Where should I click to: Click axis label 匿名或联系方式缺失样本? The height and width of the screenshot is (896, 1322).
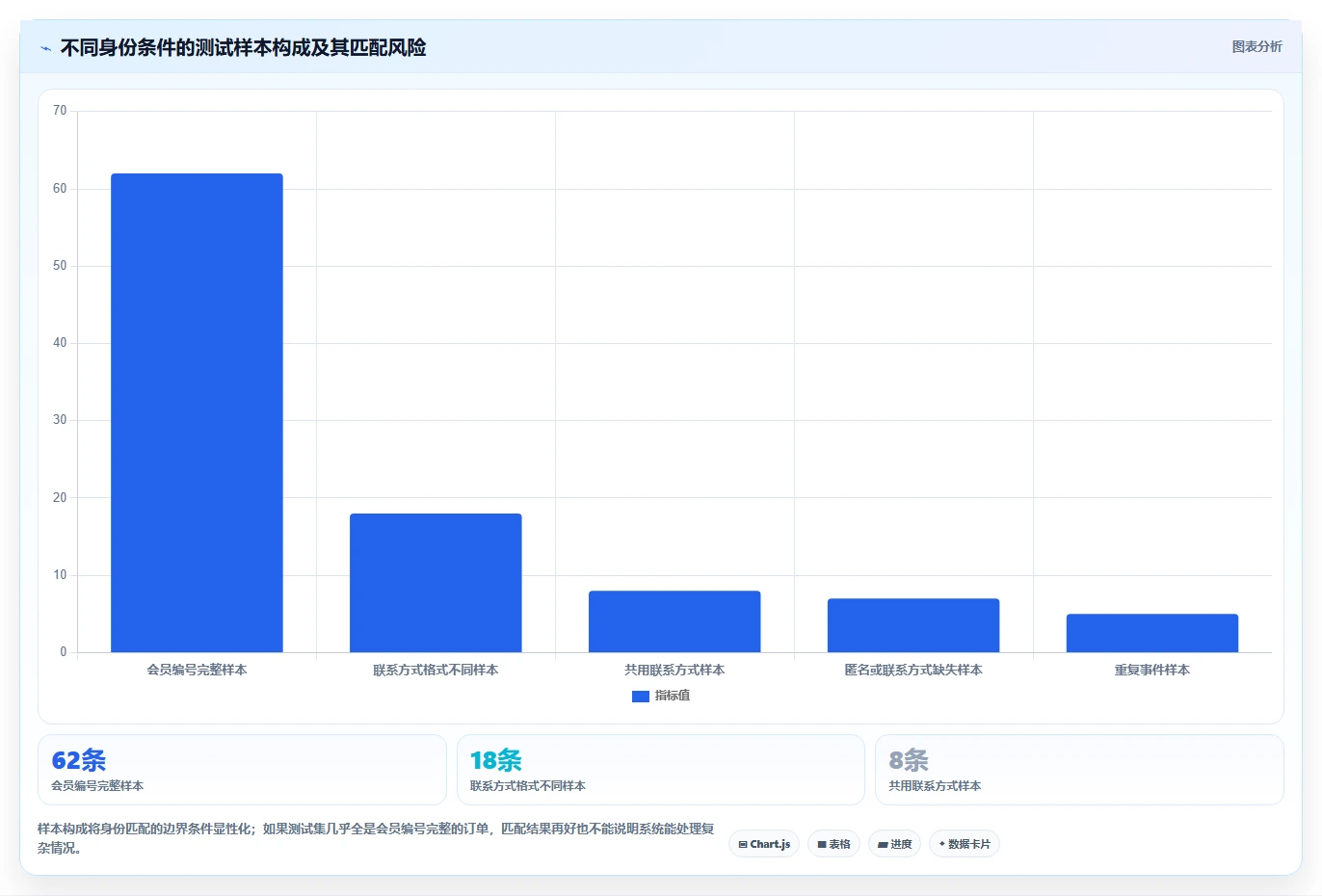click(913, 670)
